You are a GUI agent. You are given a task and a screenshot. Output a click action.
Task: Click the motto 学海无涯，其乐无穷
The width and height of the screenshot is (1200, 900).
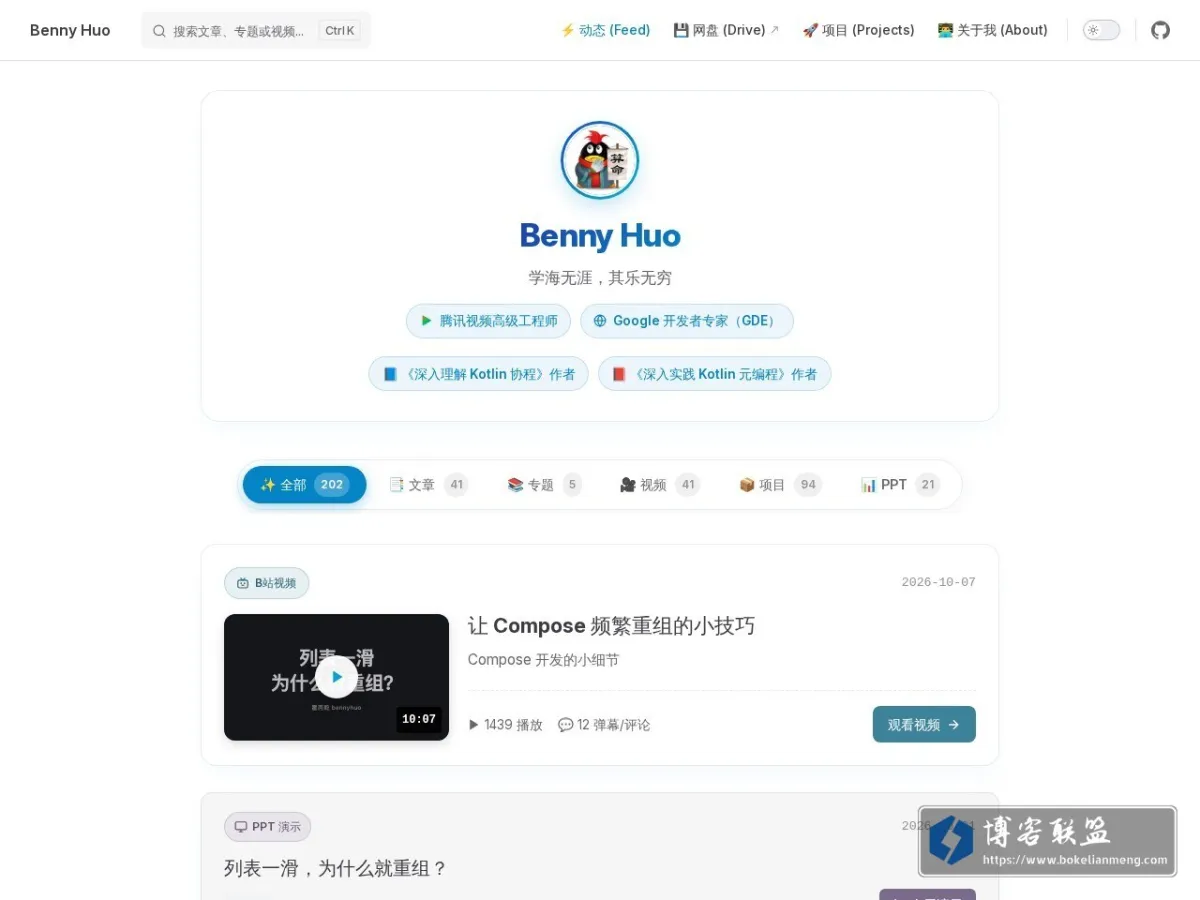(x=600, y=278)
